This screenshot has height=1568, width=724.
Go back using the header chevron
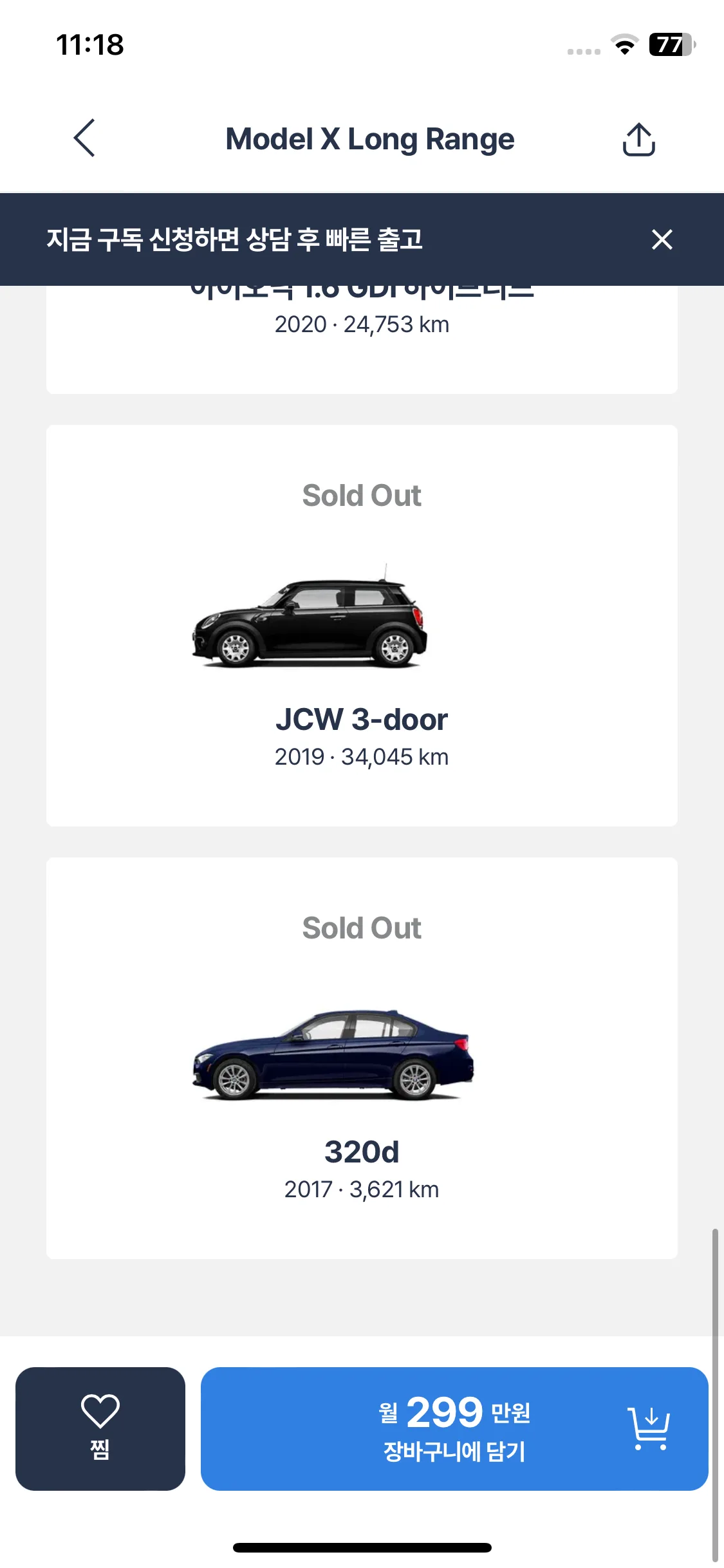pyautogui.click(x=84, y=138)
